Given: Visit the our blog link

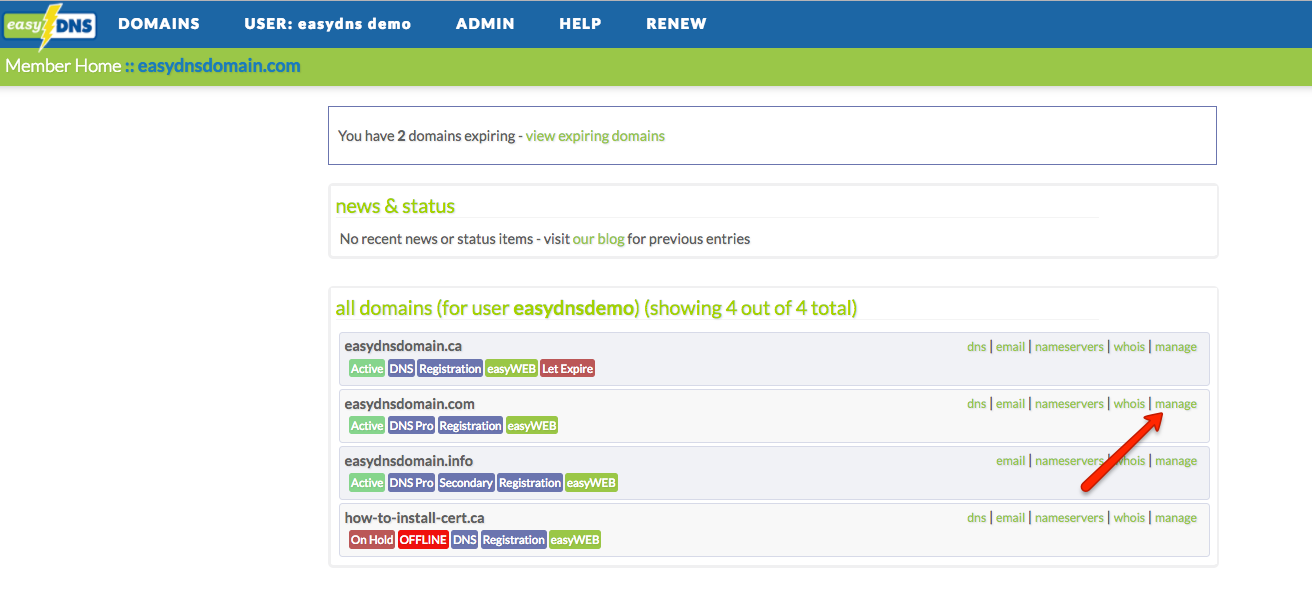Looking at the screenshot, I should click(598, 239).
